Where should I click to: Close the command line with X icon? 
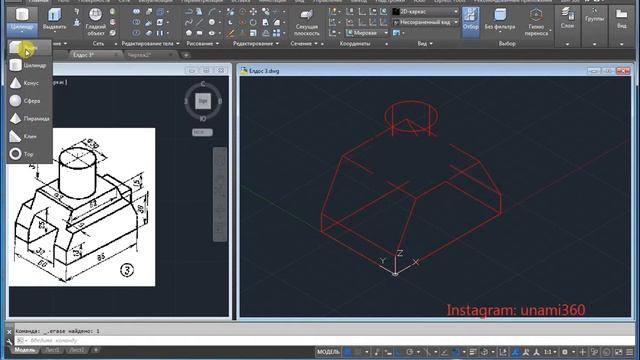(9, 332)
